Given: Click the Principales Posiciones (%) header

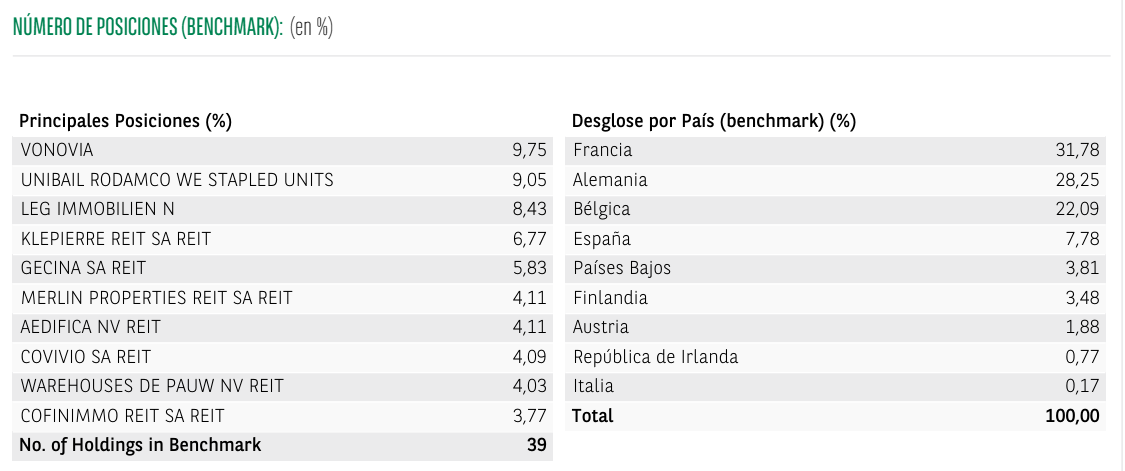Looking at the screenshot, I should 126,122.
